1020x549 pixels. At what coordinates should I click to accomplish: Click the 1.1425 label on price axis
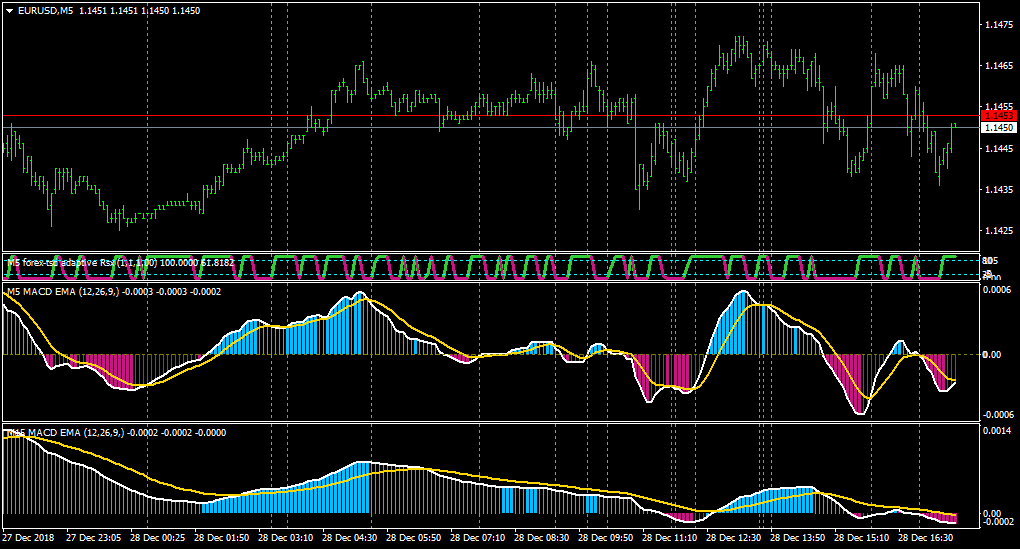(x=999, y=230)
